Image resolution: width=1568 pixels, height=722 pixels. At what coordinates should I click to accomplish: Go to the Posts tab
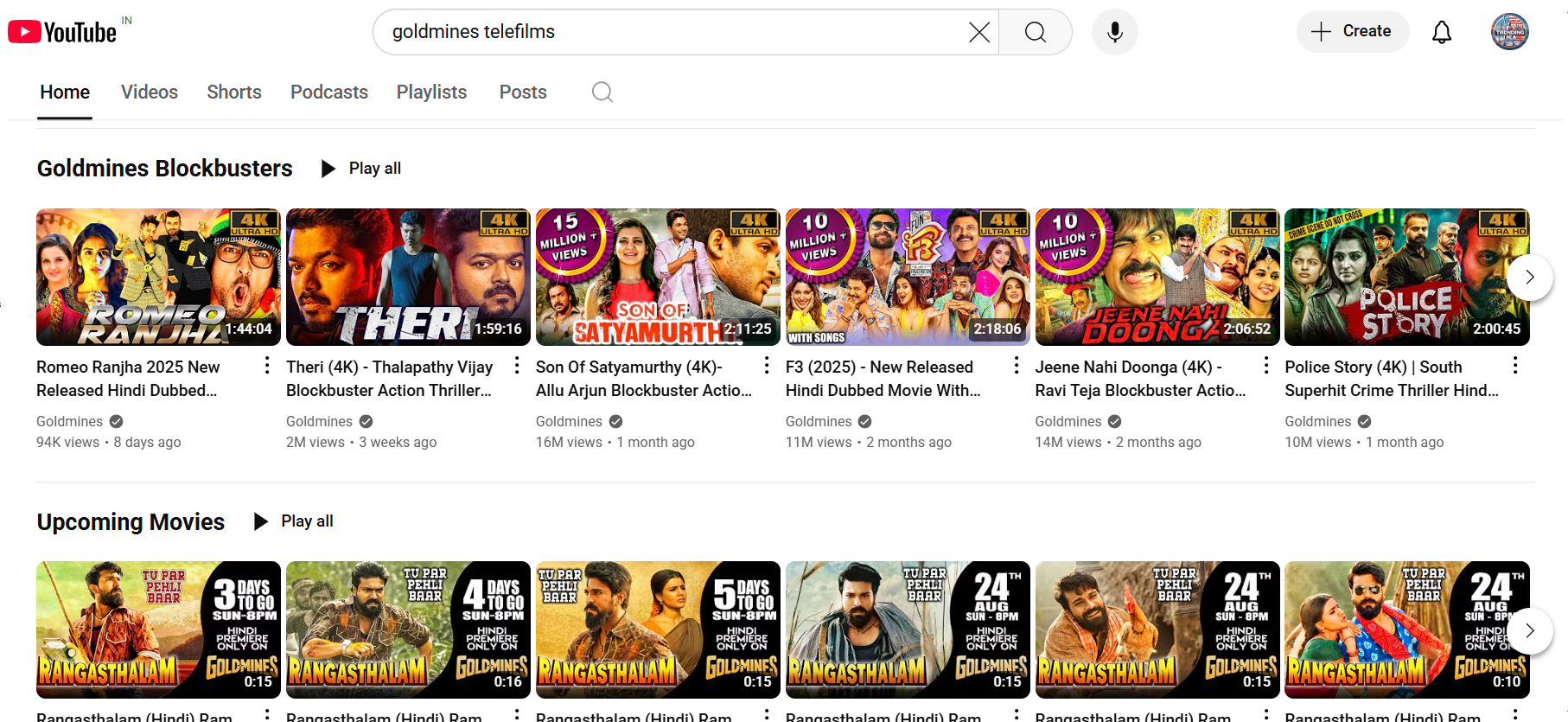(x=523, y=93)
